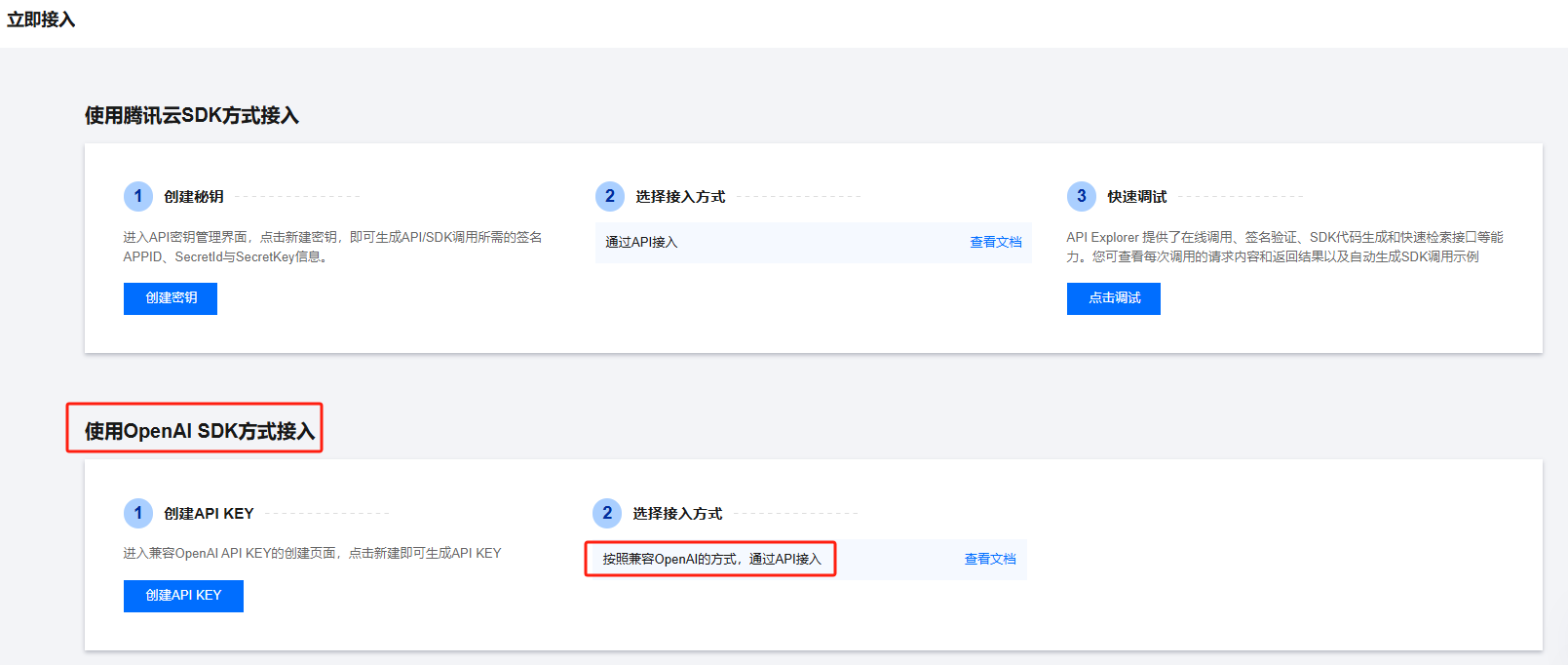Click the 创建密钥 button
1568x665 pixels.
pos(171,298)
